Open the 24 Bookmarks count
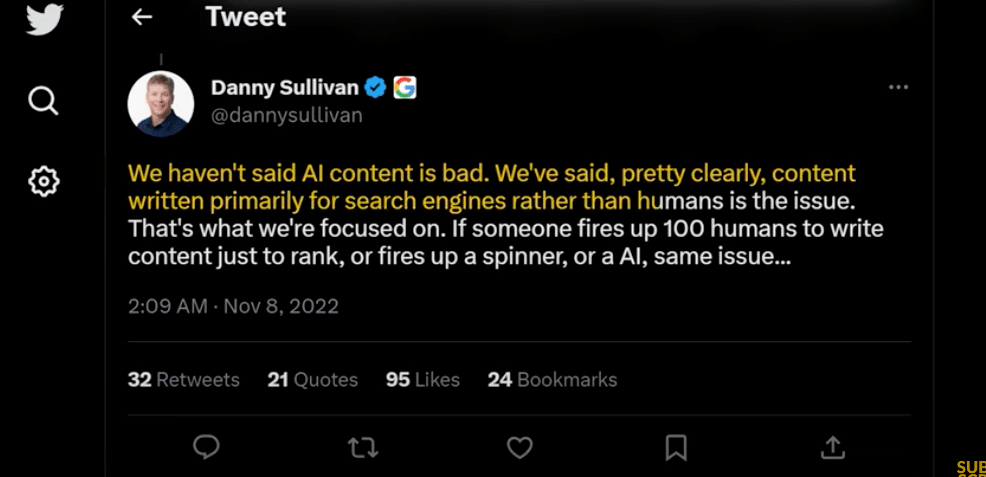The height and width of the screenshot is (477, 986). pos(552,380)
